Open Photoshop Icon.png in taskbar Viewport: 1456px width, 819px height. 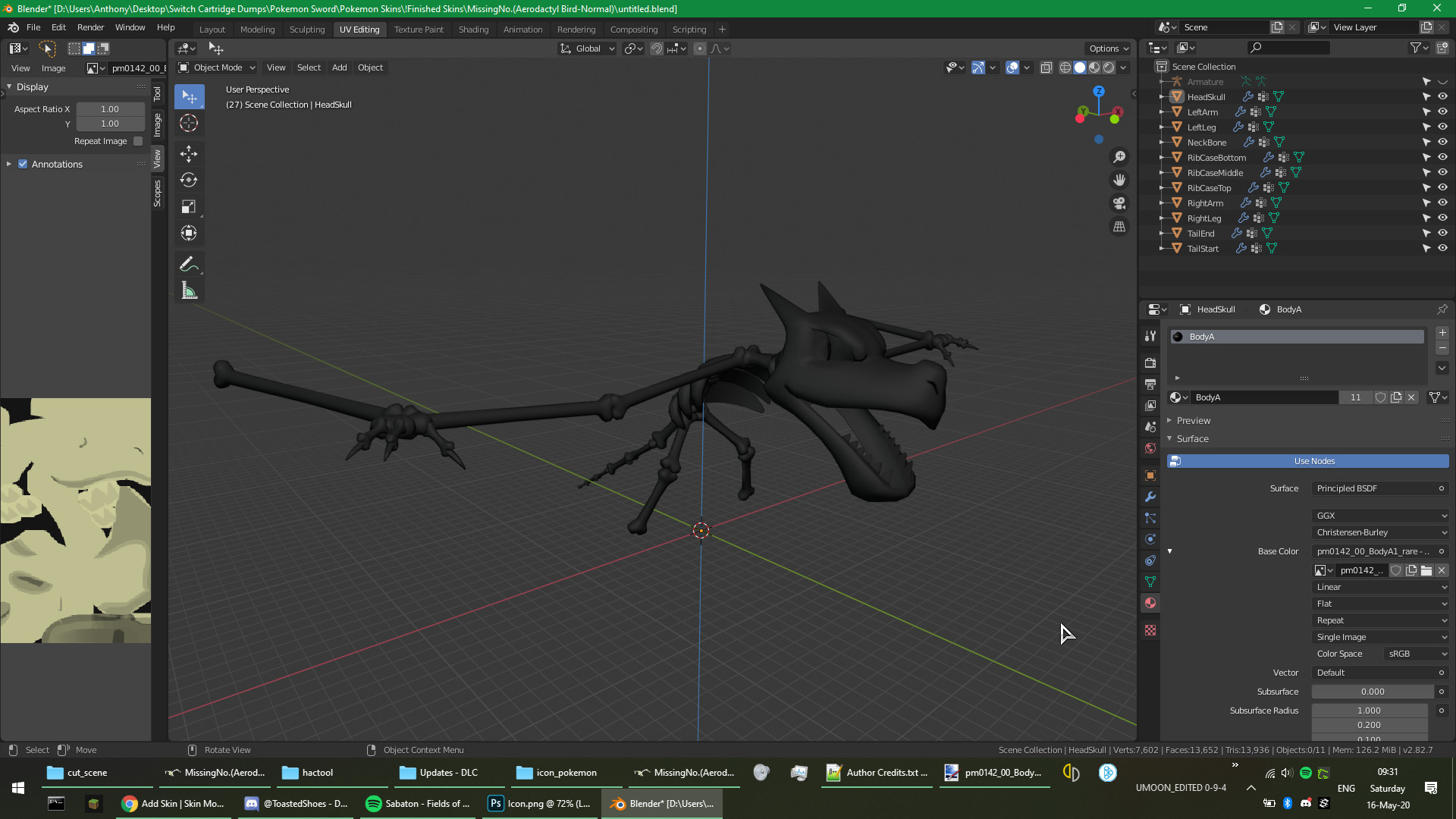[540, 804]
